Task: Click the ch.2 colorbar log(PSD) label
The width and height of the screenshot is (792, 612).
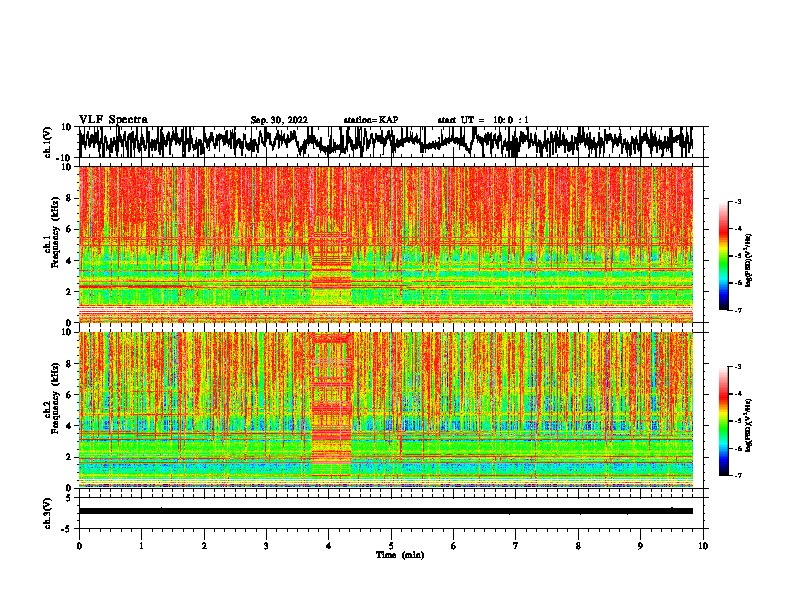Action: [x=749, y=425]
